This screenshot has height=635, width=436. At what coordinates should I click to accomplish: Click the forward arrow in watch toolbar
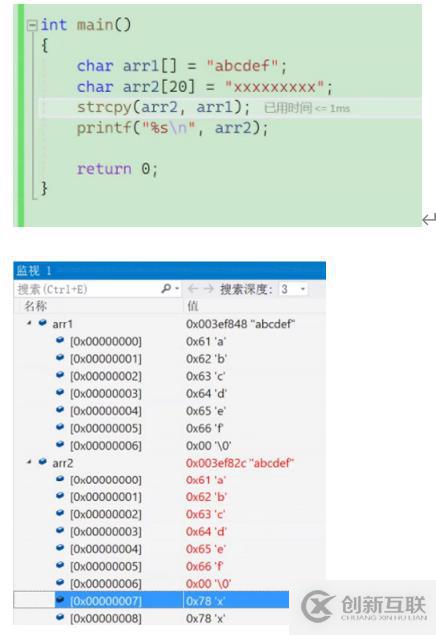click(208, 289)
